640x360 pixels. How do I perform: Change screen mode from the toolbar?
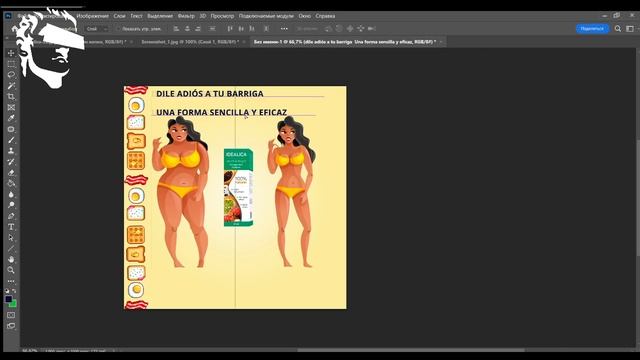tap(11, 326)
